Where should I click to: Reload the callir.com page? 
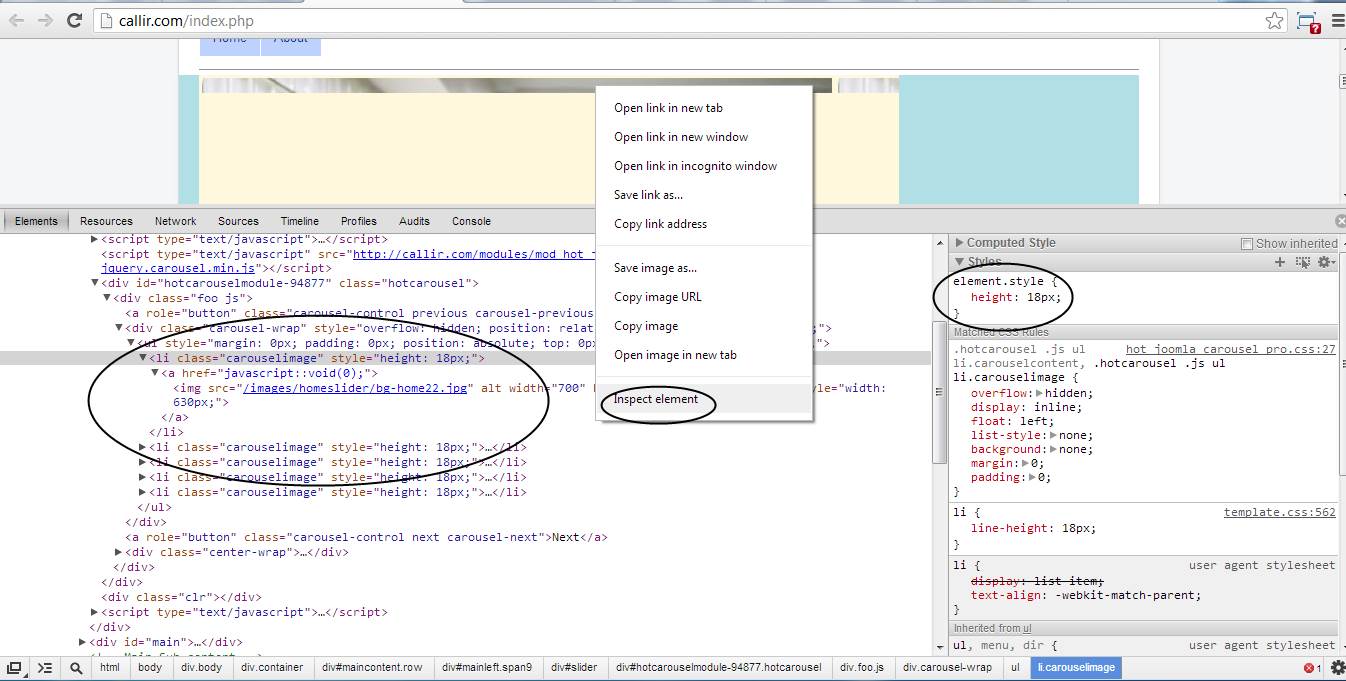point(74,20)
